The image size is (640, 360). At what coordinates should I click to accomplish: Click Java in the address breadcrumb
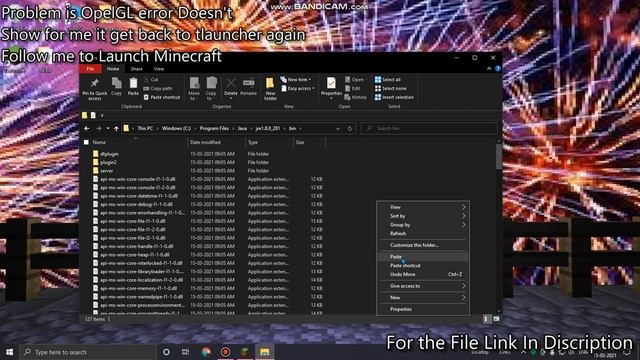(242, 128)
